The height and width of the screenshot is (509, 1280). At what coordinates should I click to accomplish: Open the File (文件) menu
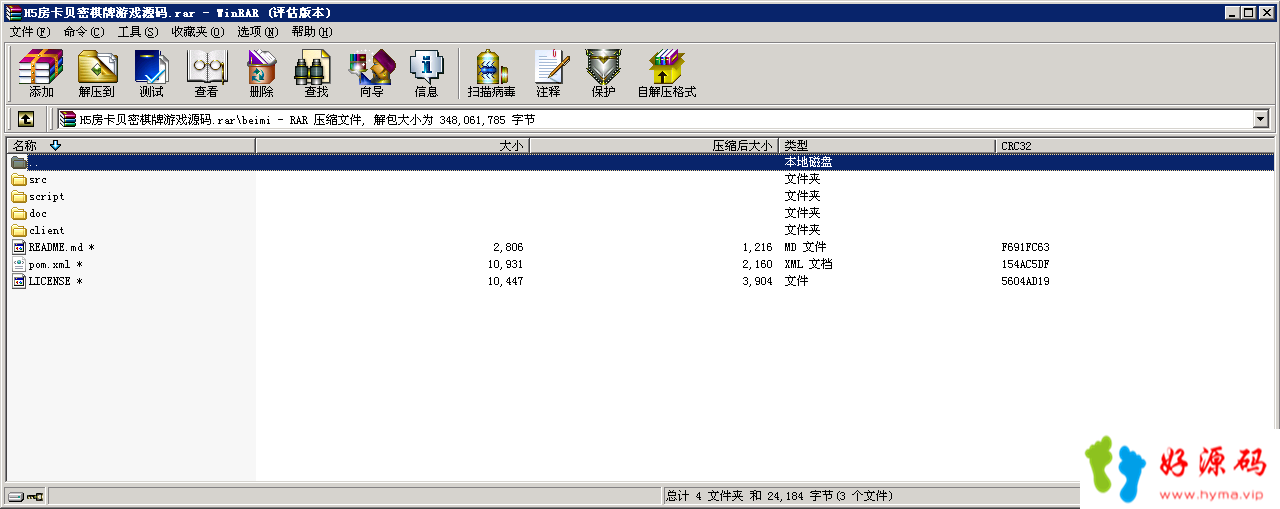pyautogui.click(x=30, y=32)
